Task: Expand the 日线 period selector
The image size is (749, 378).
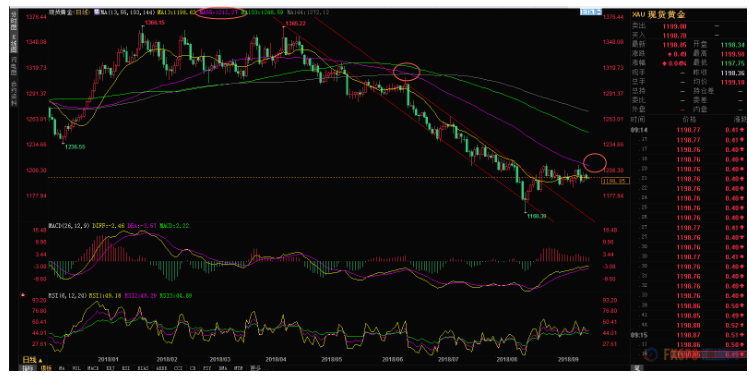Action: (32, 360)
